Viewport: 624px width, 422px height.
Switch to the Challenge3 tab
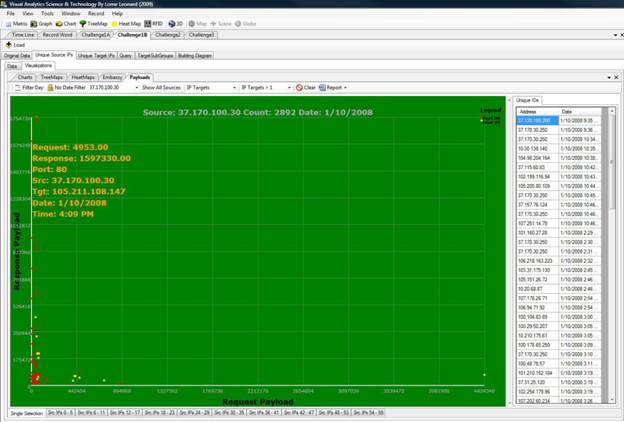coord(201,35)
